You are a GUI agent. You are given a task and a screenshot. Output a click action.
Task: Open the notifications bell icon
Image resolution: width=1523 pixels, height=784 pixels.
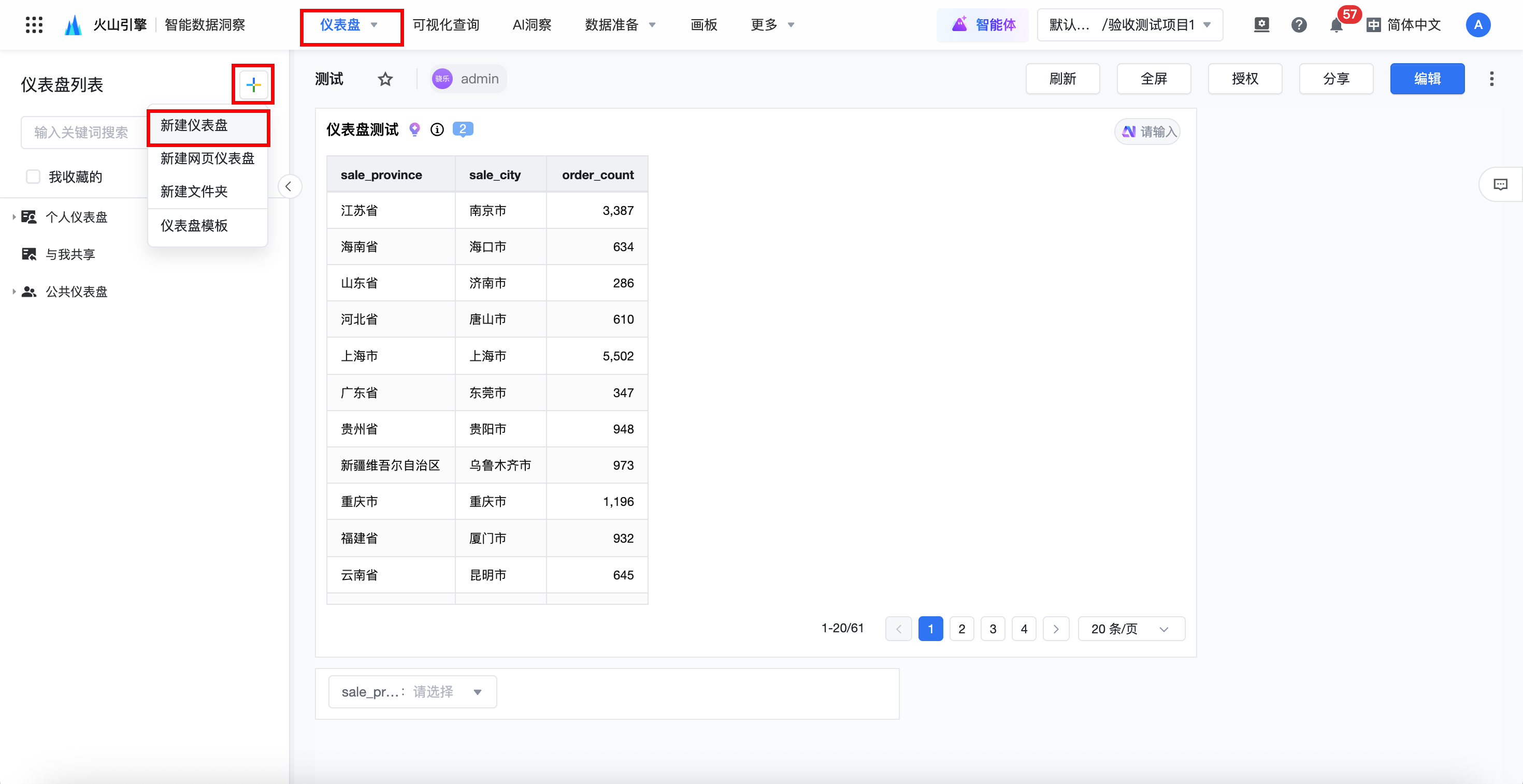[1335, 25]
